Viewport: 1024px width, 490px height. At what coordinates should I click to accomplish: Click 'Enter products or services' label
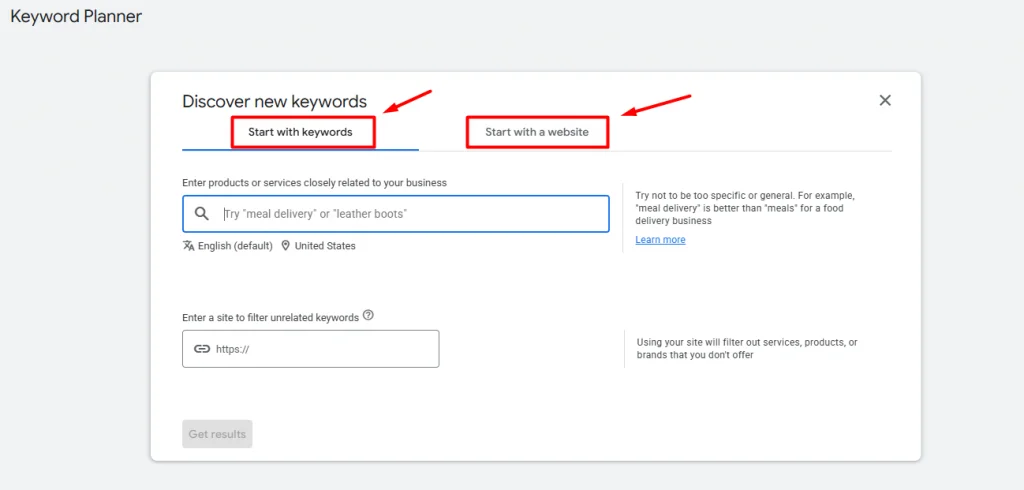(x=314, y=183)
